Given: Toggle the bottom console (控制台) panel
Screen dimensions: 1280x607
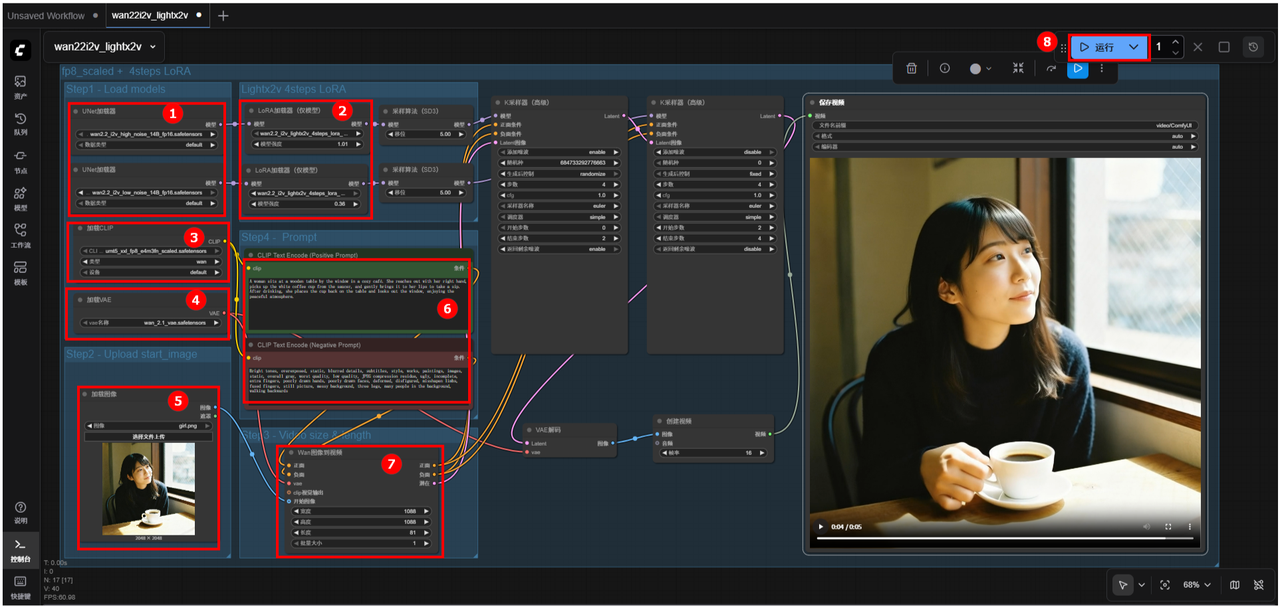Looking at the screenshot, I should pos(20,548).
